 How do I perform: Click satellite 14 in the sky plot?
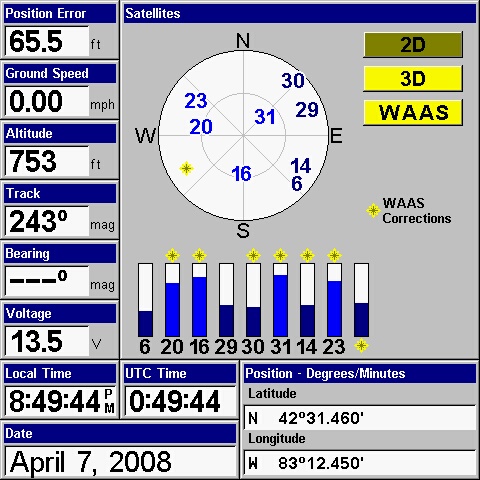(300, 166)
